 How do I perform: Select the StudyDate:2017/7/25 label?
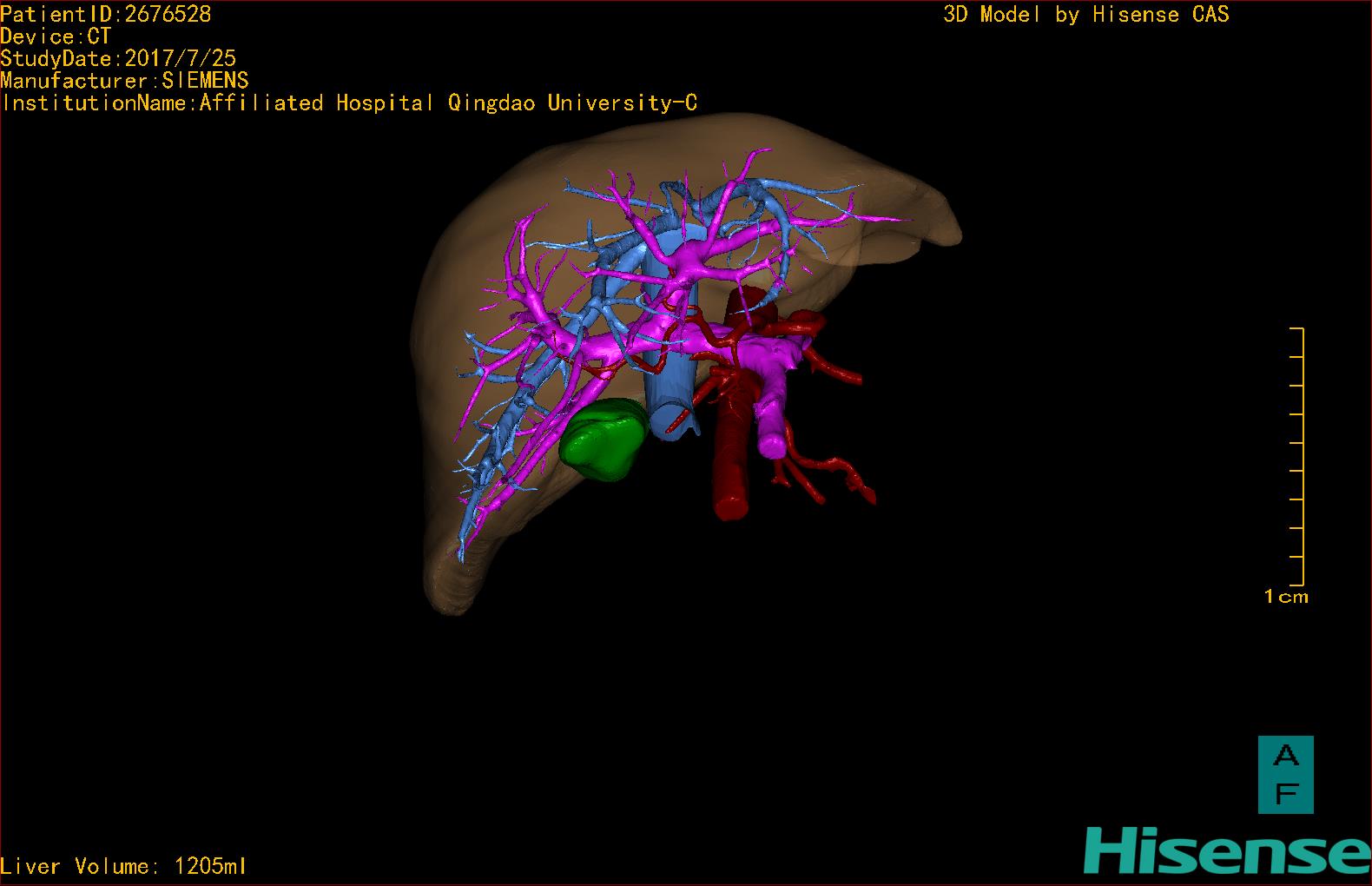(x=118, y=58)
